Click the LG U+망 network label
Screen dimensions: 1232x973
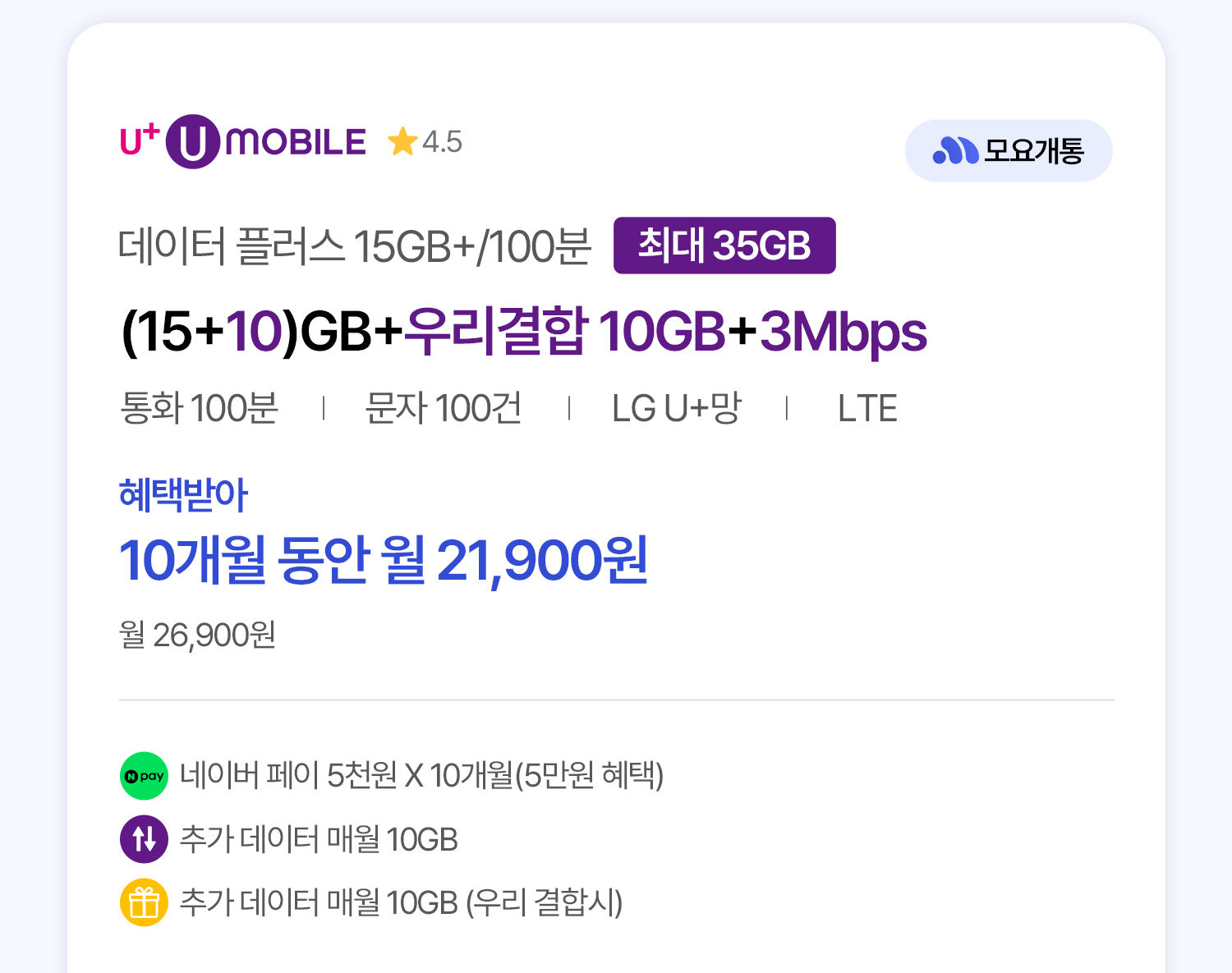(676, 408)
